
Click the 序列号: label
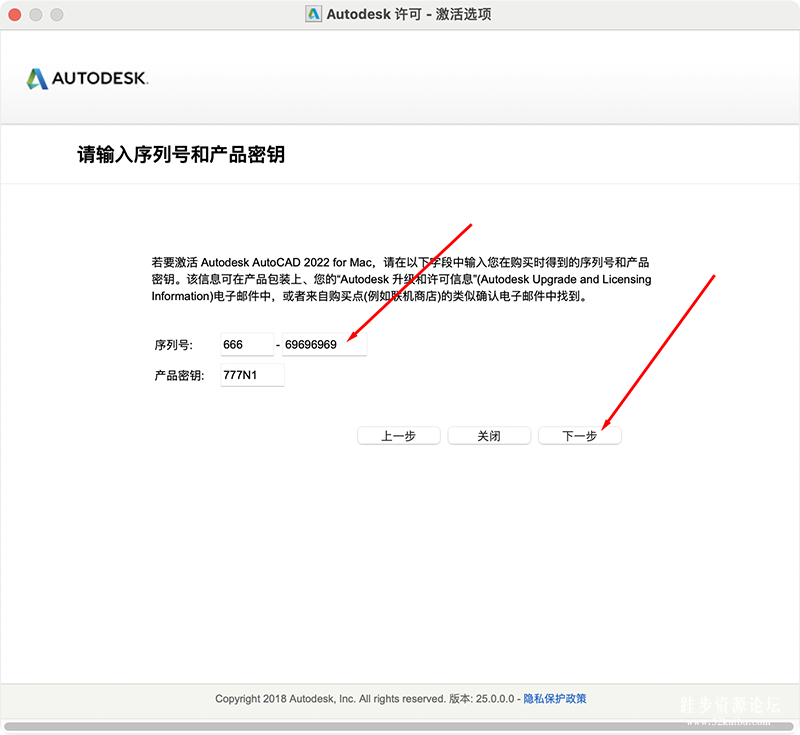173,345
